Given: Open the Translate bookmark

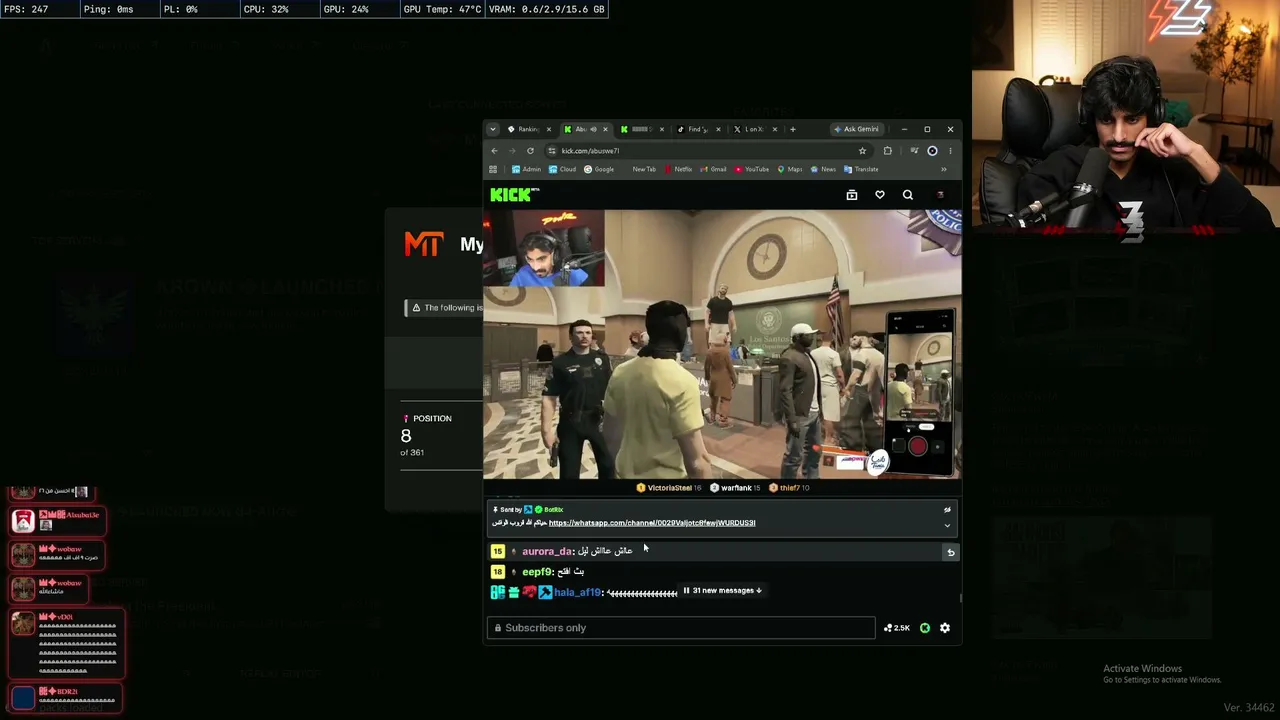Looking at the screenshot, I should (861, 170).
